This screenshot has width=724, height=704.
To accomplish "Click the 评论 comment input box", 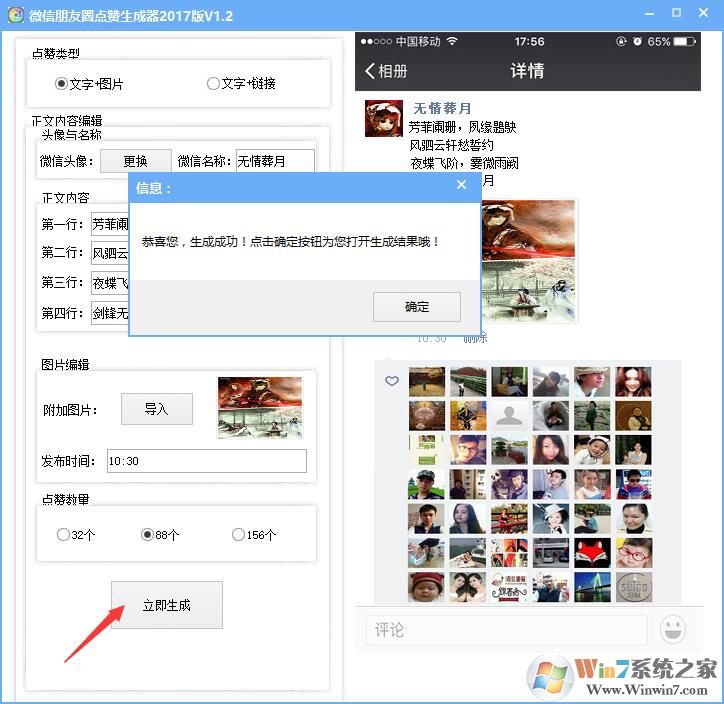I will pos(507,630).
